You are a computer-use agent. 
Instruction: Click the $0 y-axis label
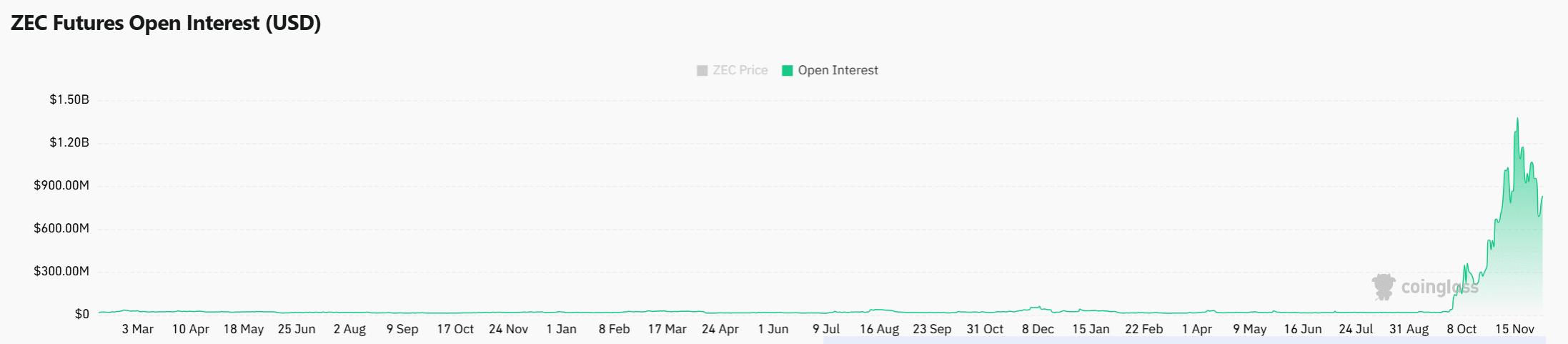pyautogui.click(x=82, y=314)
